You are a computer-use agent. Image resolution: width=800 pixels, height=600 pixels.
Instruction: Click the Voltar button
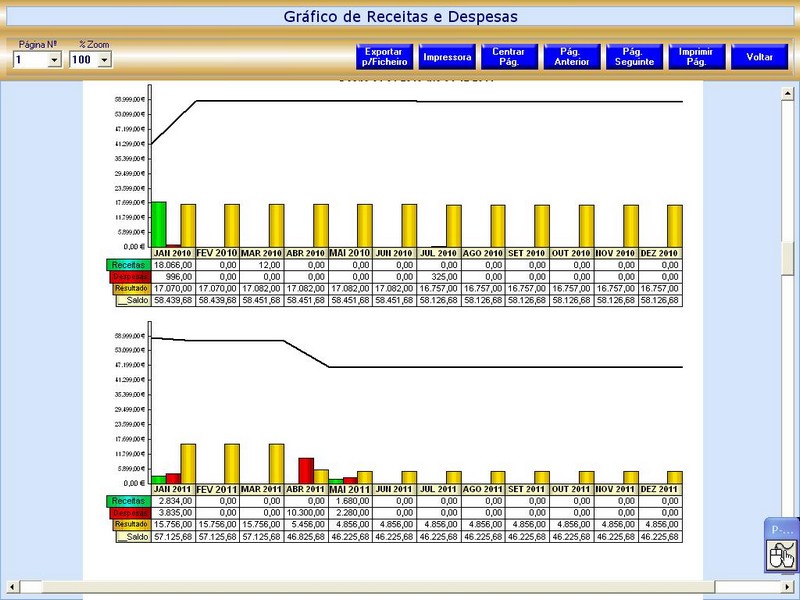759,57
